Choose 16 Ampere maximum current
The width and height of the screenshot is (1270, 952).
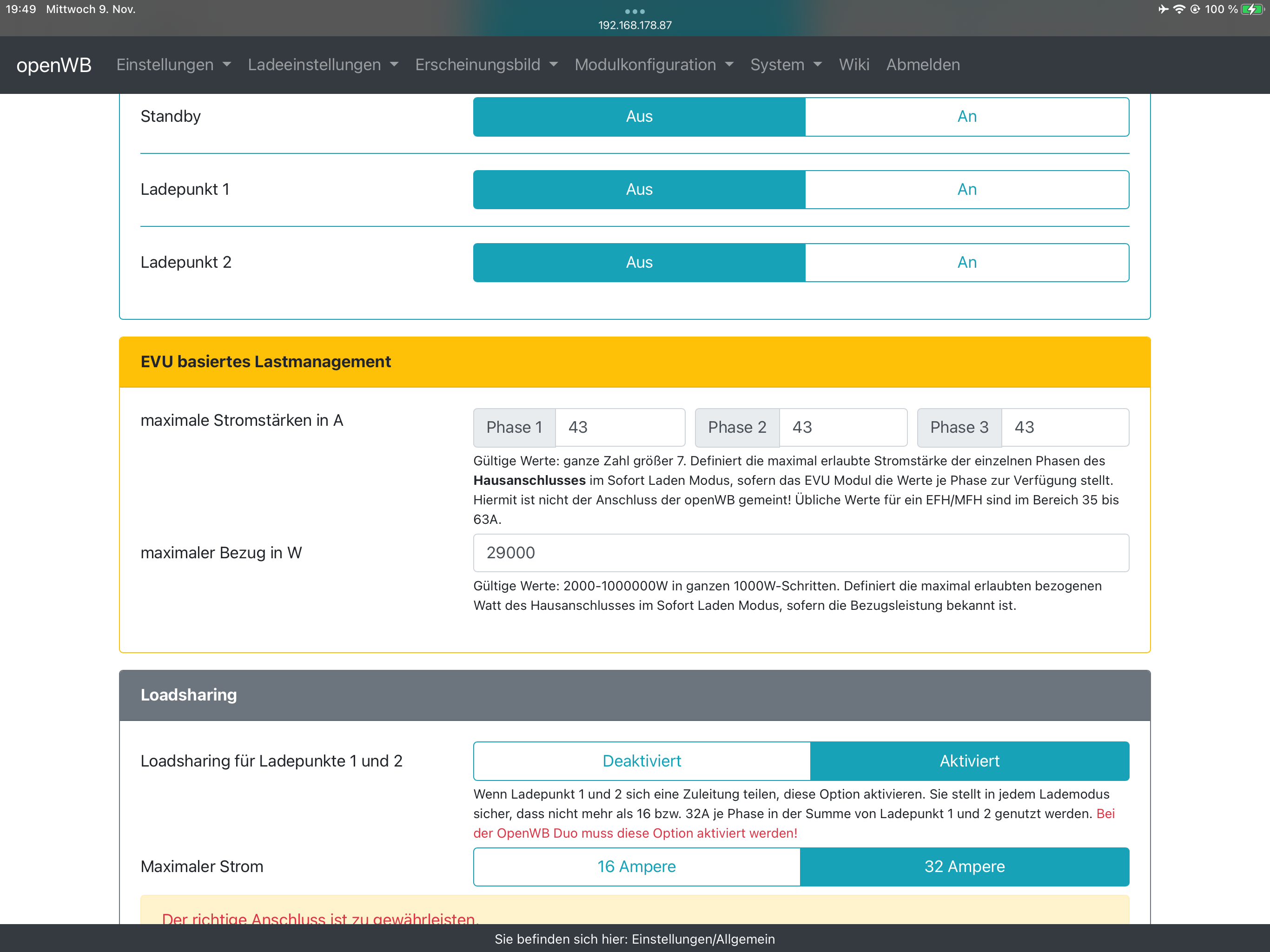point(636,866)
